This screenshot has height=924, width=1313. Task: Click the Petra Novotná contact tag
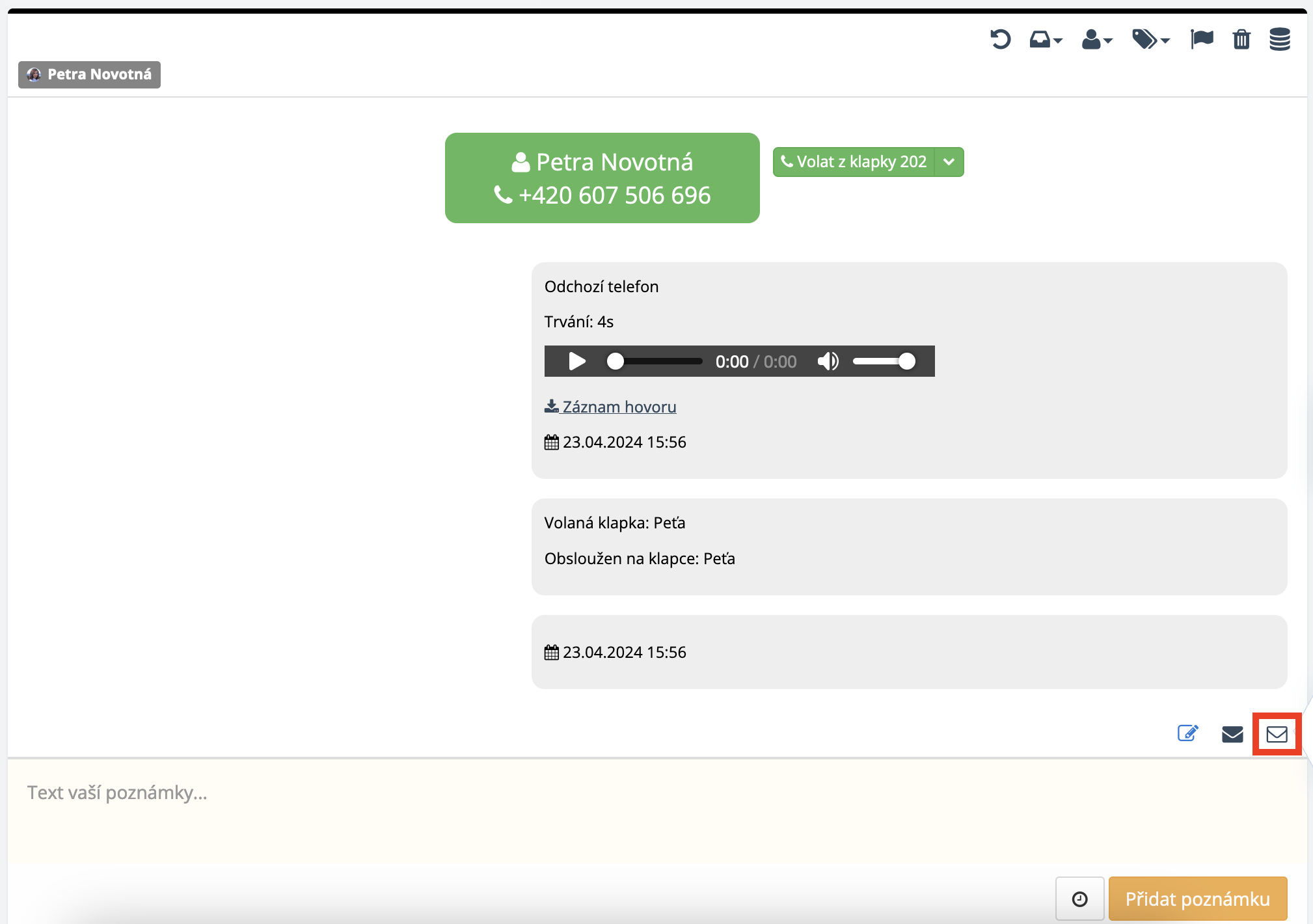pyautogui.click(x=90, y=75)
